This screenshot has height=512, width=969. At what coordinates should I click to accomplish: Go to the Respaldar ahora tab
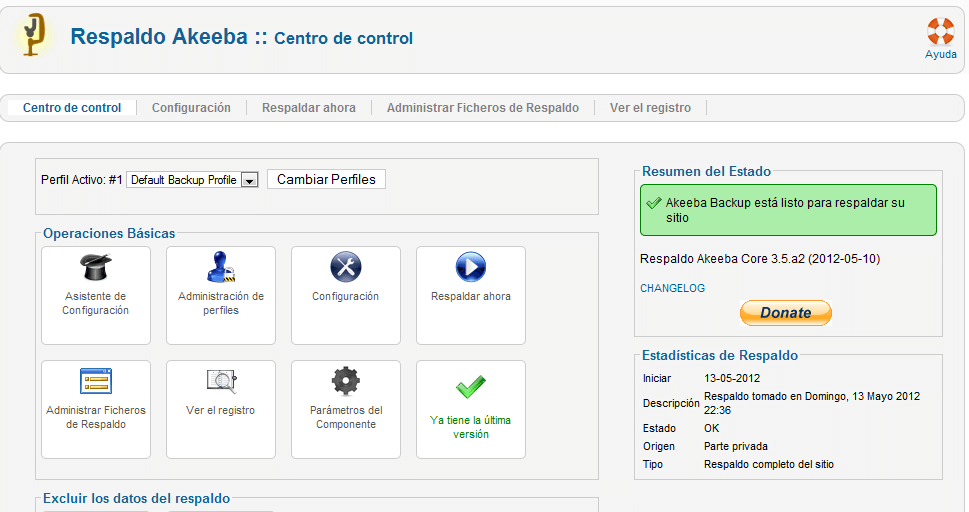(308, 108)
